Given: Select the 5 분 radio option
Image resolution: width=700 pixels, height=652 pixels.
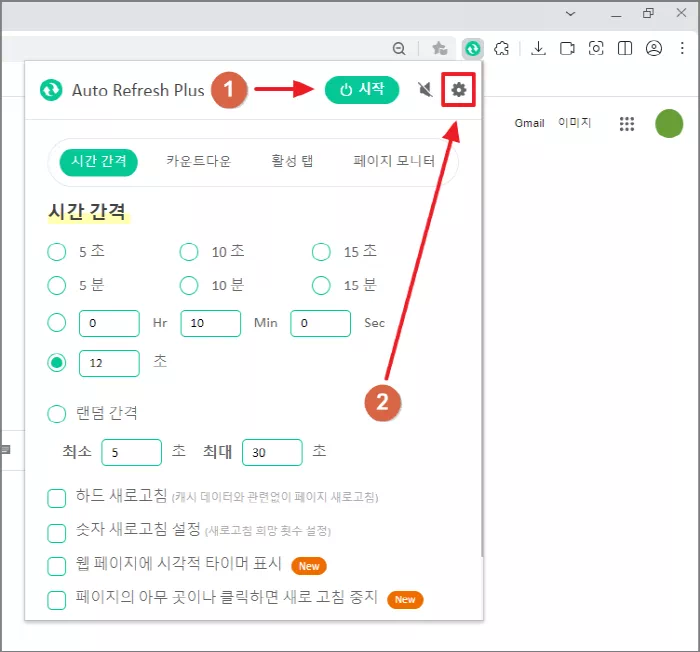Looking at the screenshot, I should [57, 285].
